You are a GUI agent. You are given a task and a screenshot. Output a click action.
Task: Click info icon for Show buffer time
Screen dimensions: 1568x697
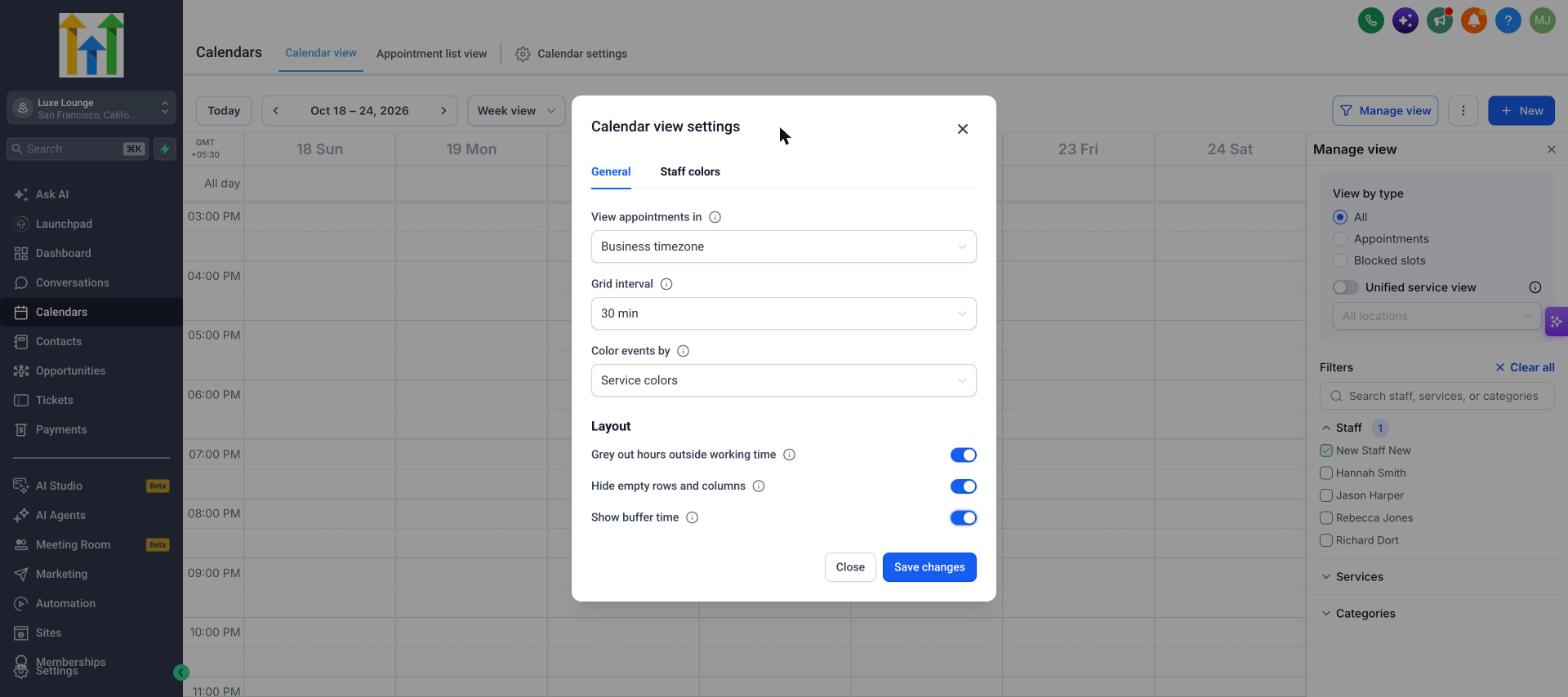[692, 518]
